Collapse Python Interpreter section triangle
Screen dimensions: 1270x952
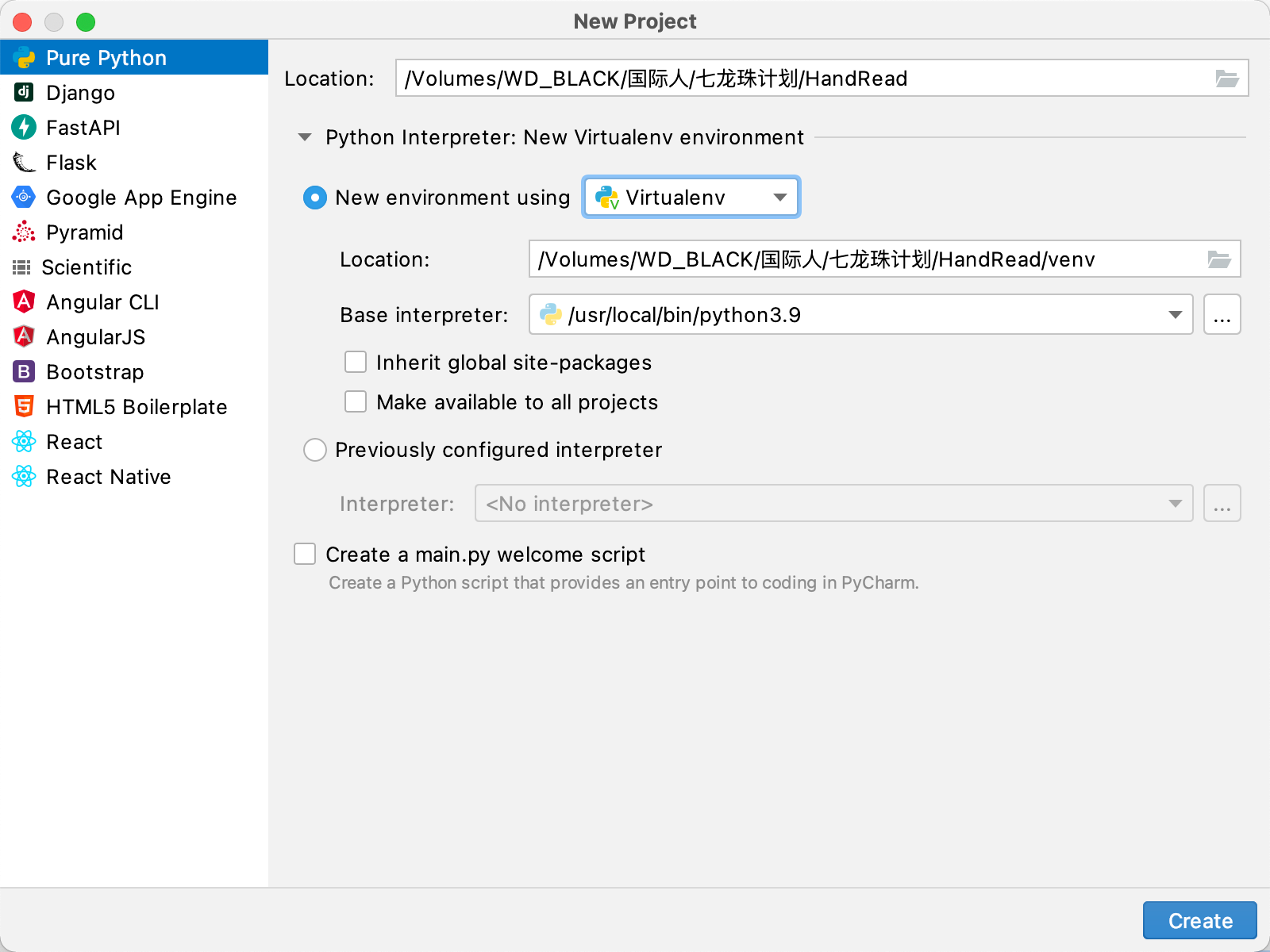click(305, 137)
